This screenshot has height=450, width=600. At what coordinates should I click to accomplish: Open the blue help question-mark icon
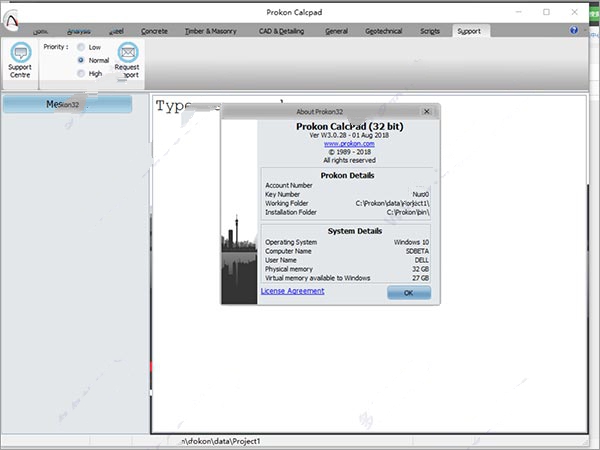coord(574,30)
